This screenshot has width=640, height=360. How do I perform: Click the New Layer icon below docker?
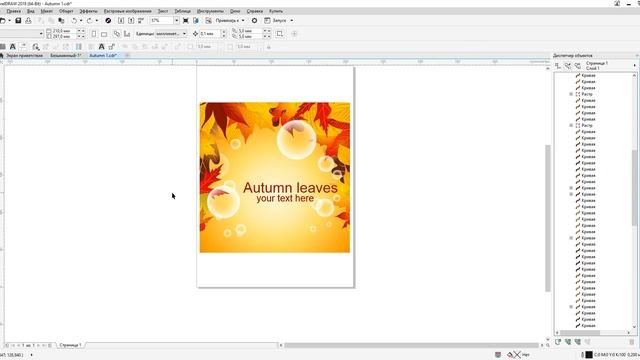558,342
